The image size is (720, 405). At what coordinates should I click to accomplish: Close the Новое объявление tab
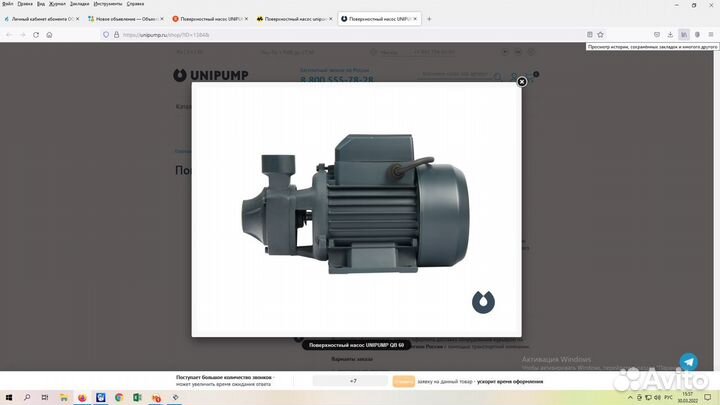coord(162,19)
